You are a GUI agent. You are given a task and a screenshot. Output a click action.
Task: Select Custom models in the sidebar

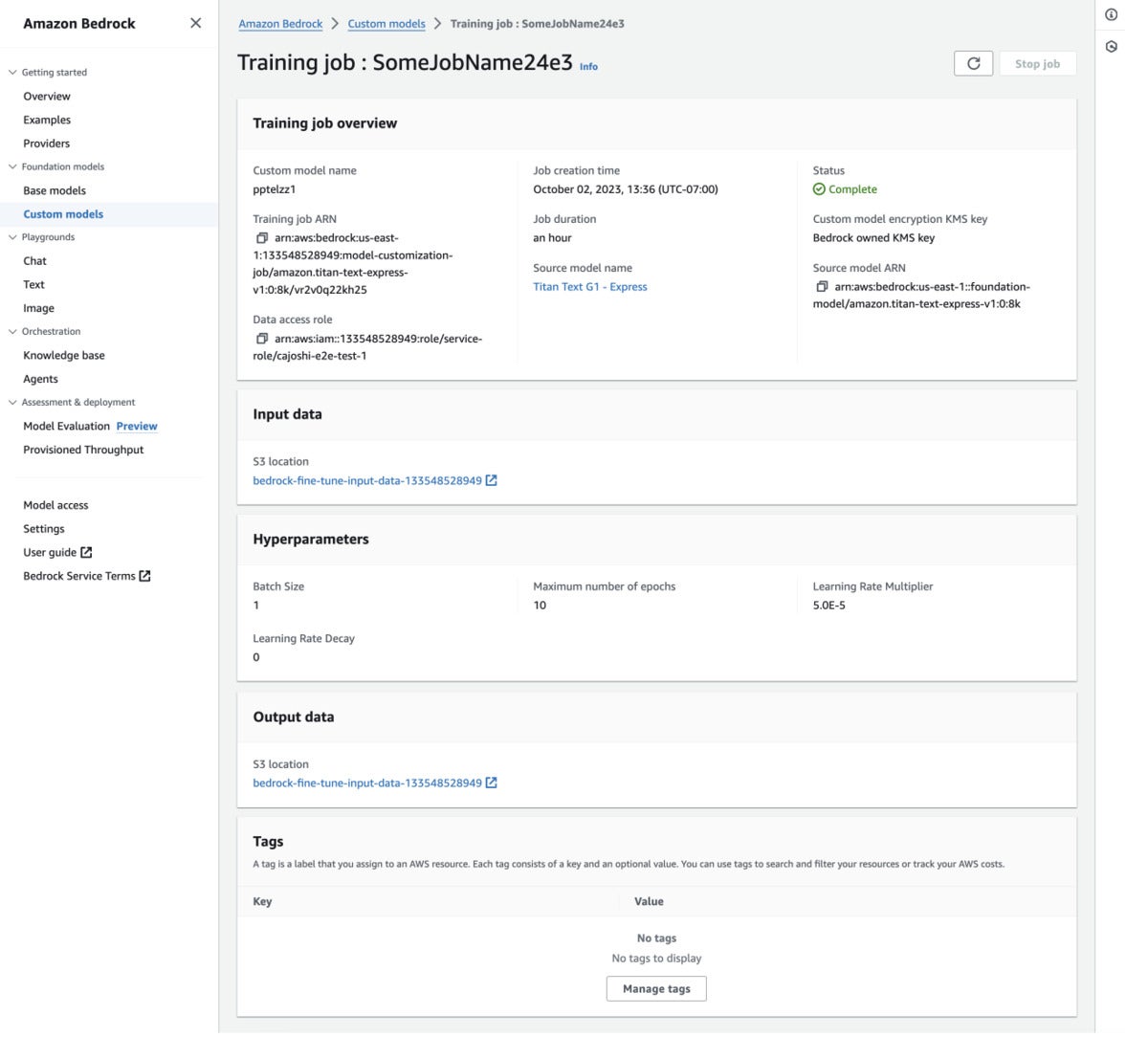(x=63, y=214)
